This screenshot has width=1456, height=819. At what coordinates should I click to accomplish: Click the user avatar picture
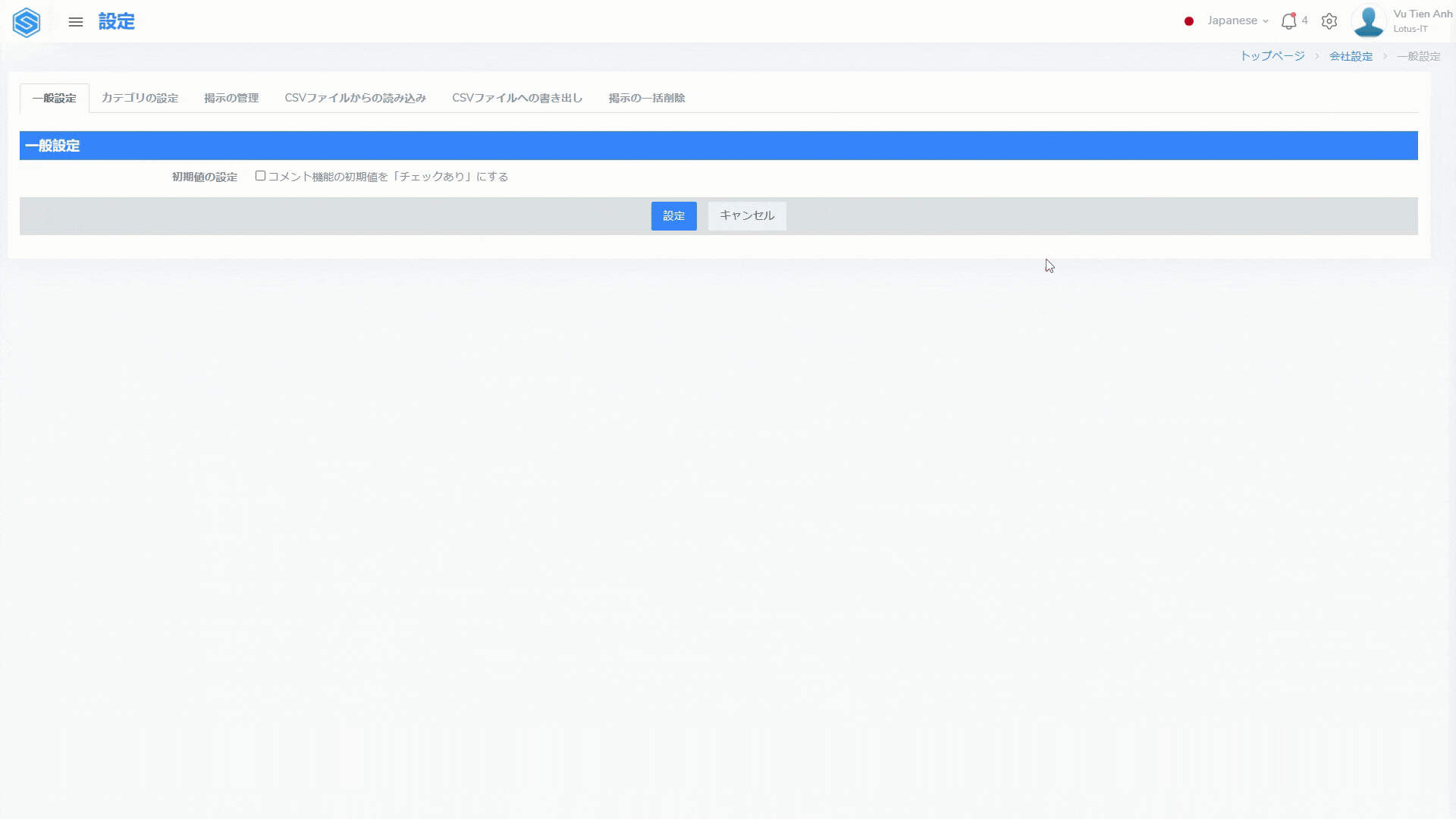click(1369, 21)
